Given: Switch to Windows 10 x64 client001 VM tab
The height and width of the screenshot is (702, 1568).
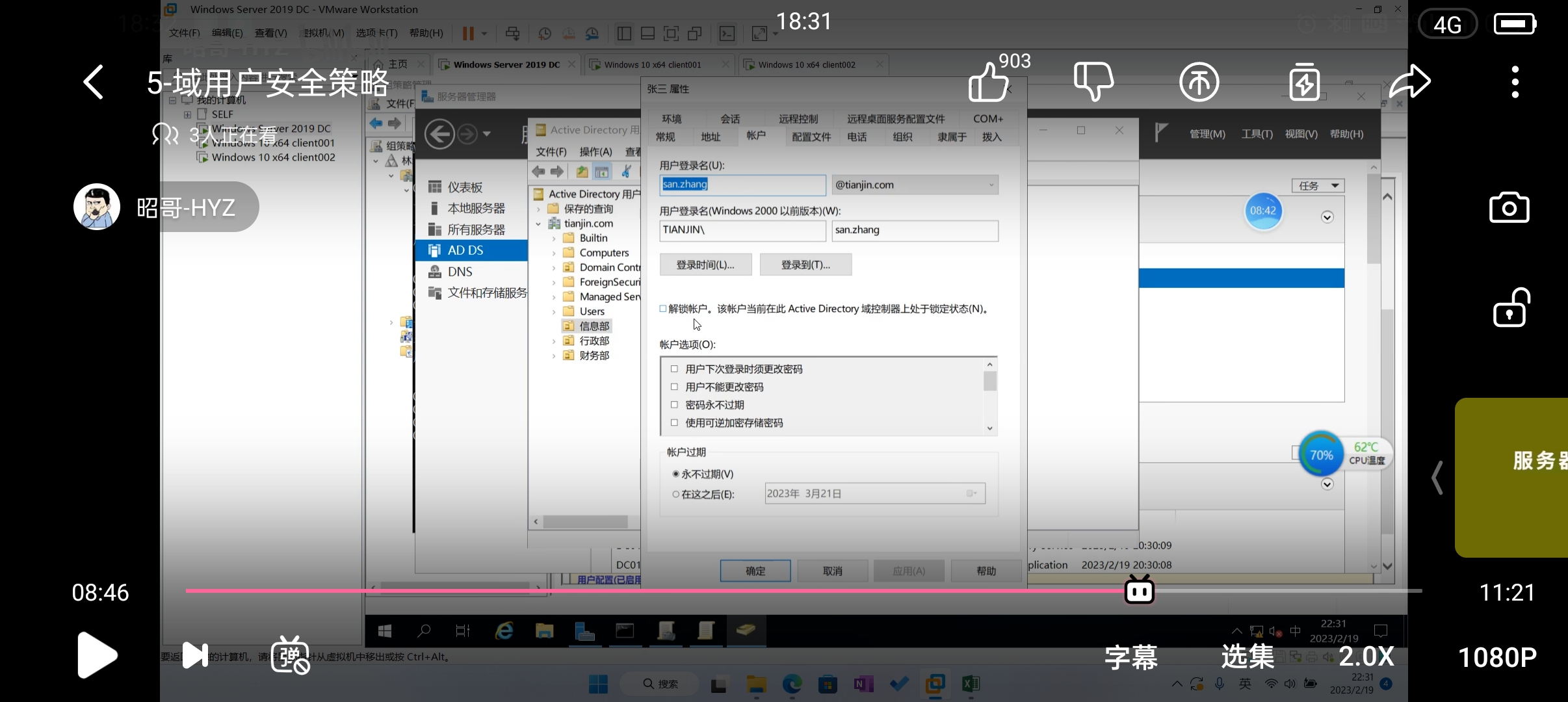Looking at the screenshot, I should pyautogui.click(x=653, y=64).
